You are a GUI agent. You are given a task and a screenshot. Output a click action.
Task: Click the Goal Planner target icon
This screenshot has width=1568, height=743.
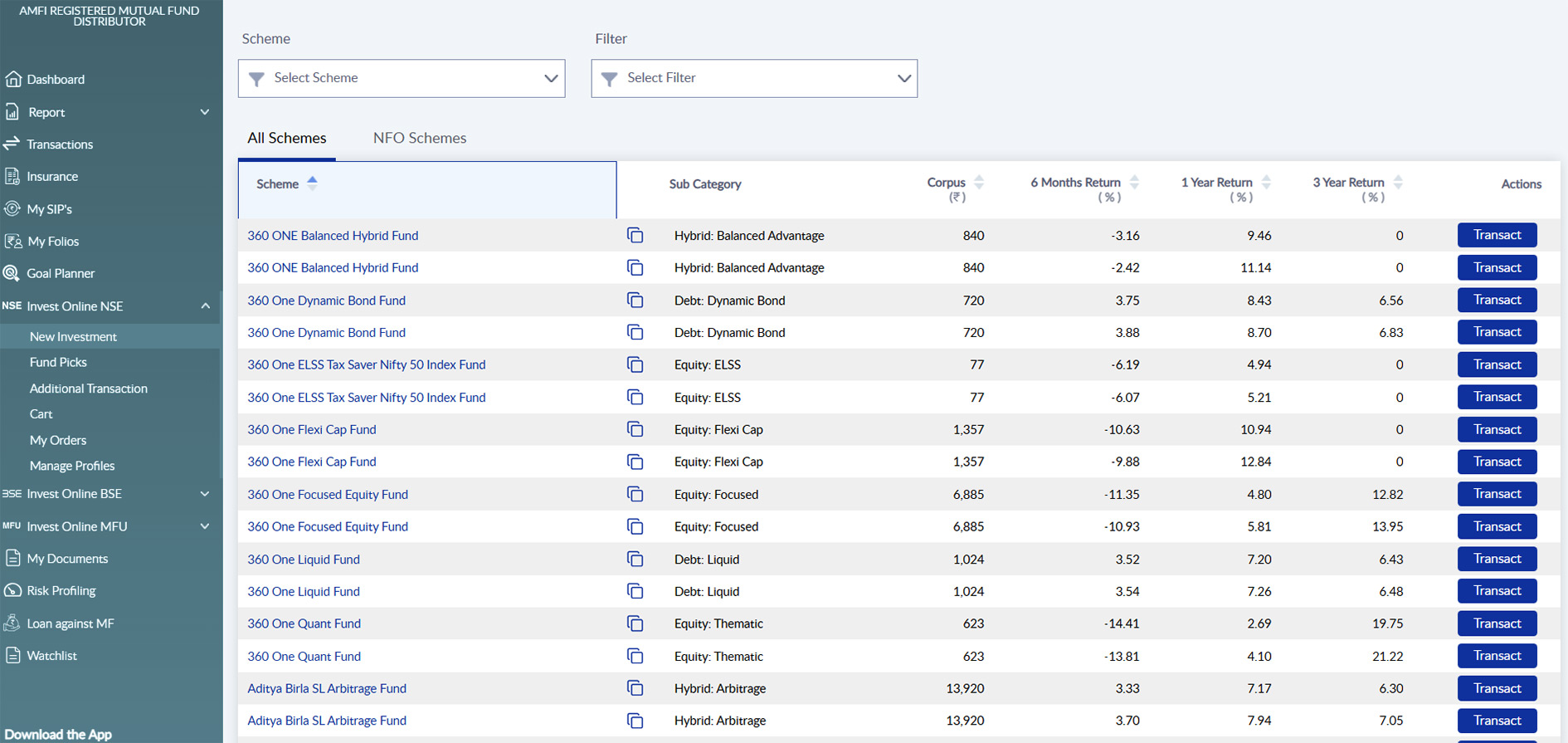tap(12, 273)
